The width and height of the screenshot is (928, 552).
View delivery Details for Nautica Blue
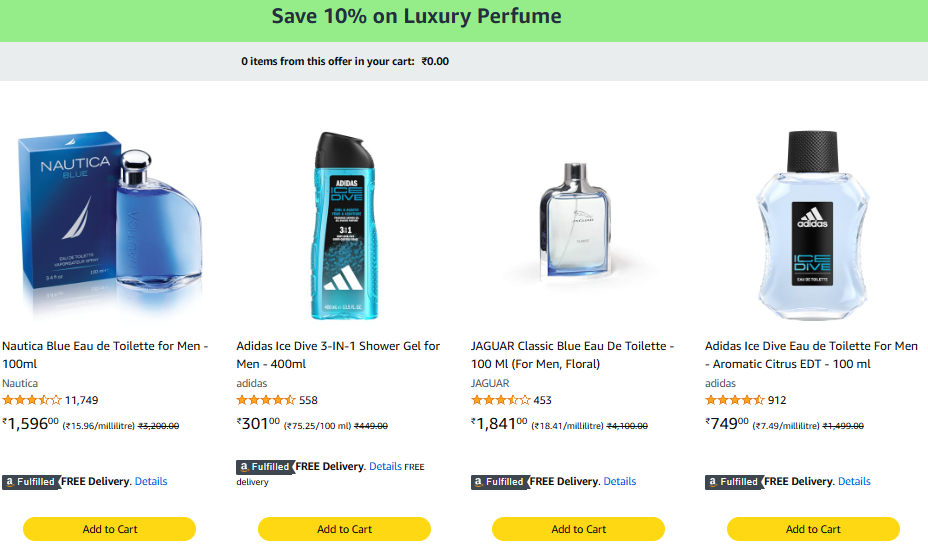pos(151,482)
